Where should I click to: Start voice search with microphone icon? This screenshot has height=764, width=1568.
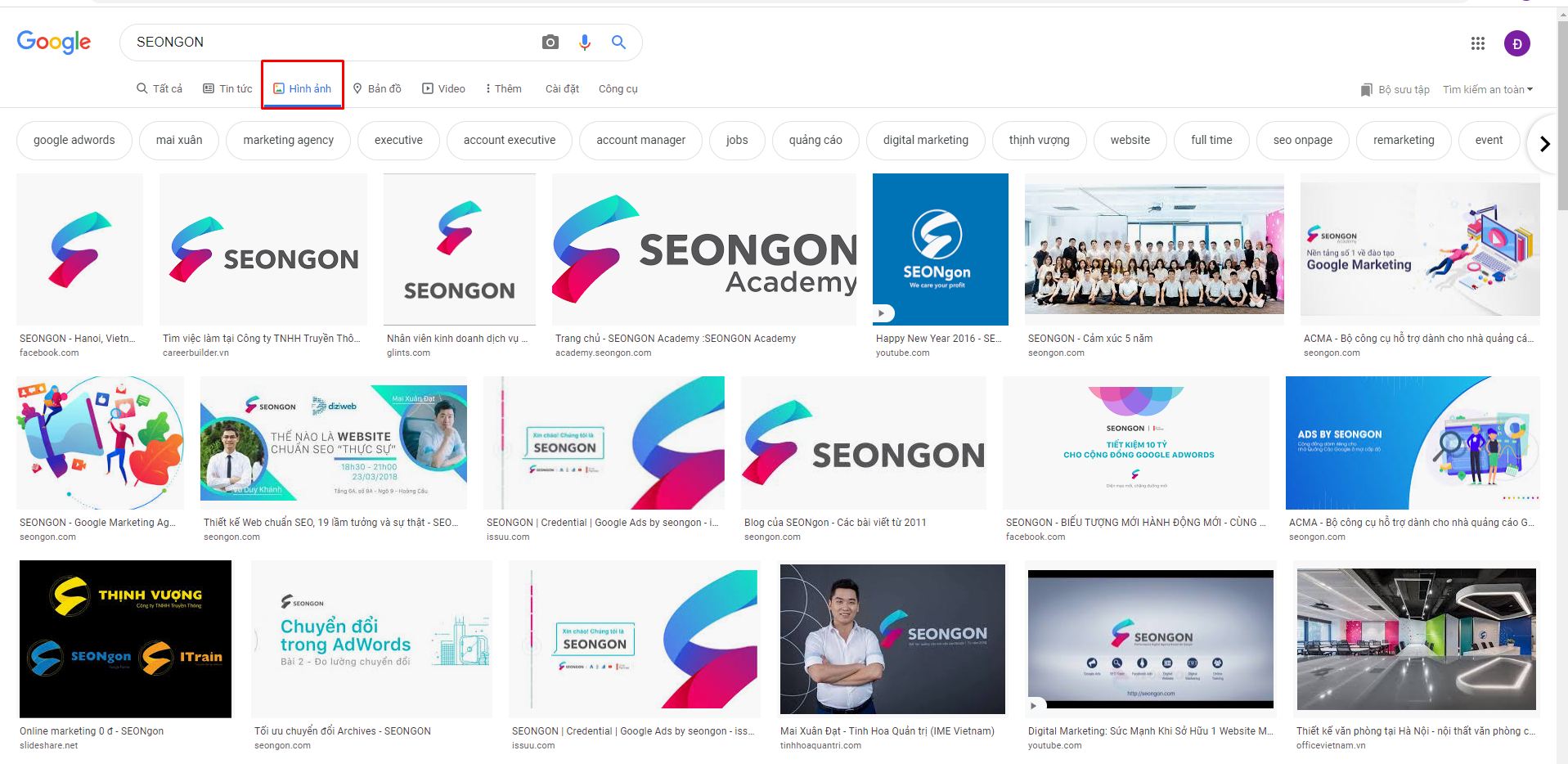pos(585,42)
